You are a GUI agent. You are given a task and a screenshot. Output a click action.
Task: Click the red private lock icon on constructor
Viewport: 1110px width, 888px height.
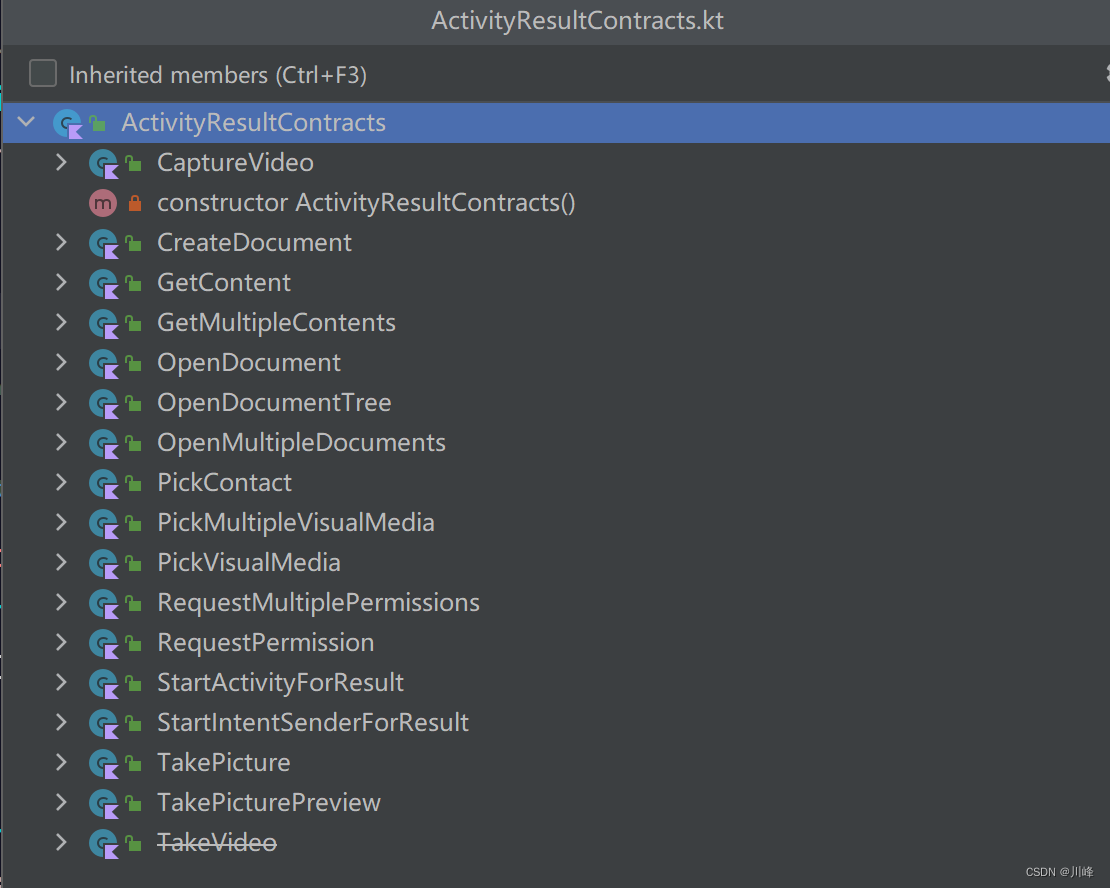[x=133, y=202]
